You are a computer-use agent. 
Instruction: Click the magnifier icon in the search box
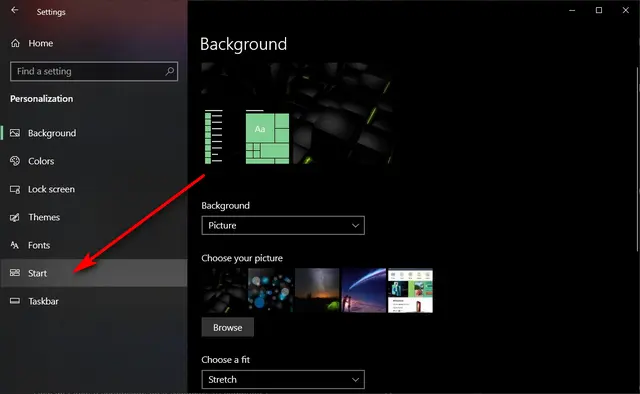tap(169, 71)
